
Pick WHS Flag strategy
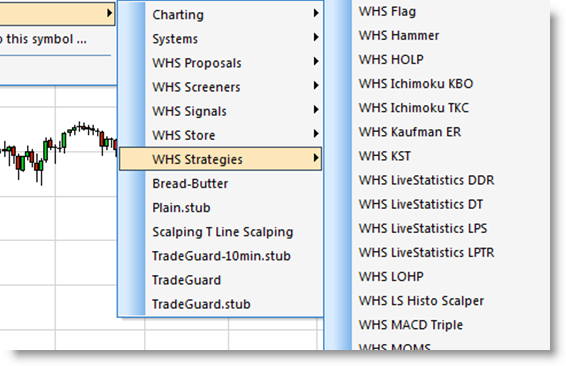tap(387, 12)
